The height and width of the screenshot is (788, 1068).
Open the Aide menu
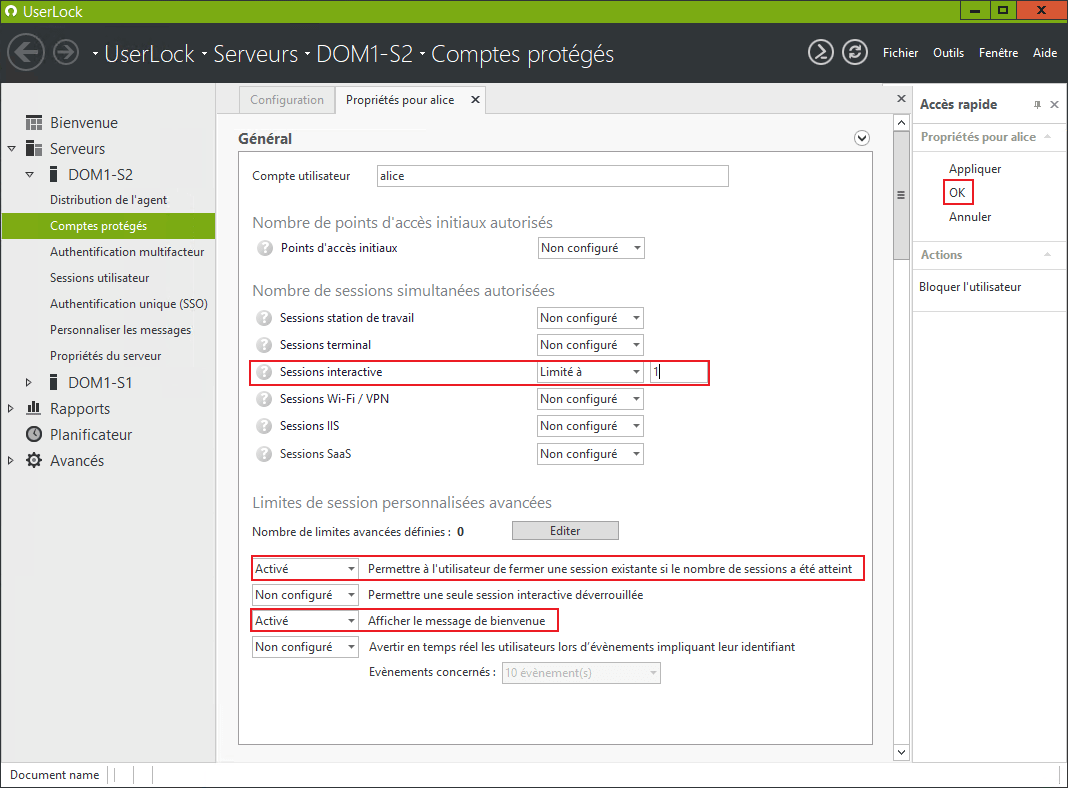pyautogui.click(x=1045, y=52)
